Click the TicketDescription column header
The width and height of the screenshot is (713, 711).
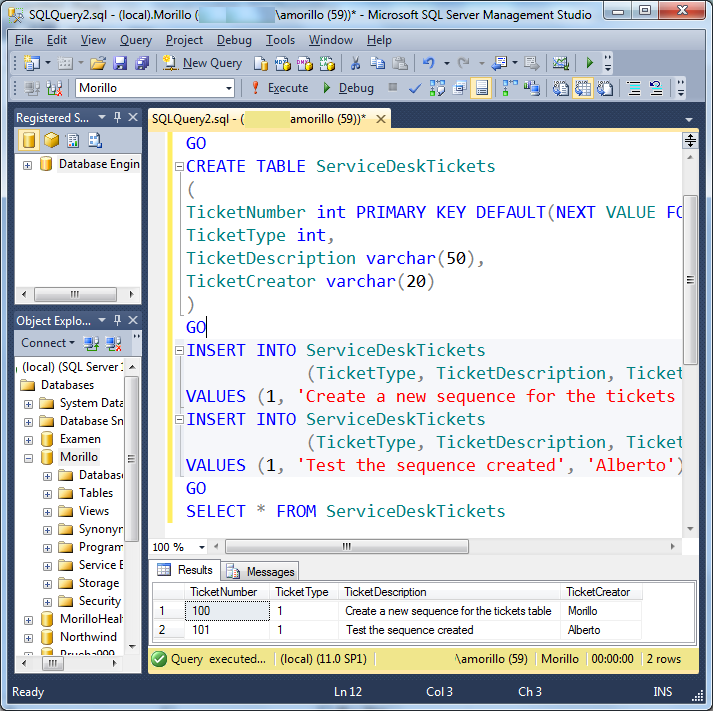(x=449, y=592)
